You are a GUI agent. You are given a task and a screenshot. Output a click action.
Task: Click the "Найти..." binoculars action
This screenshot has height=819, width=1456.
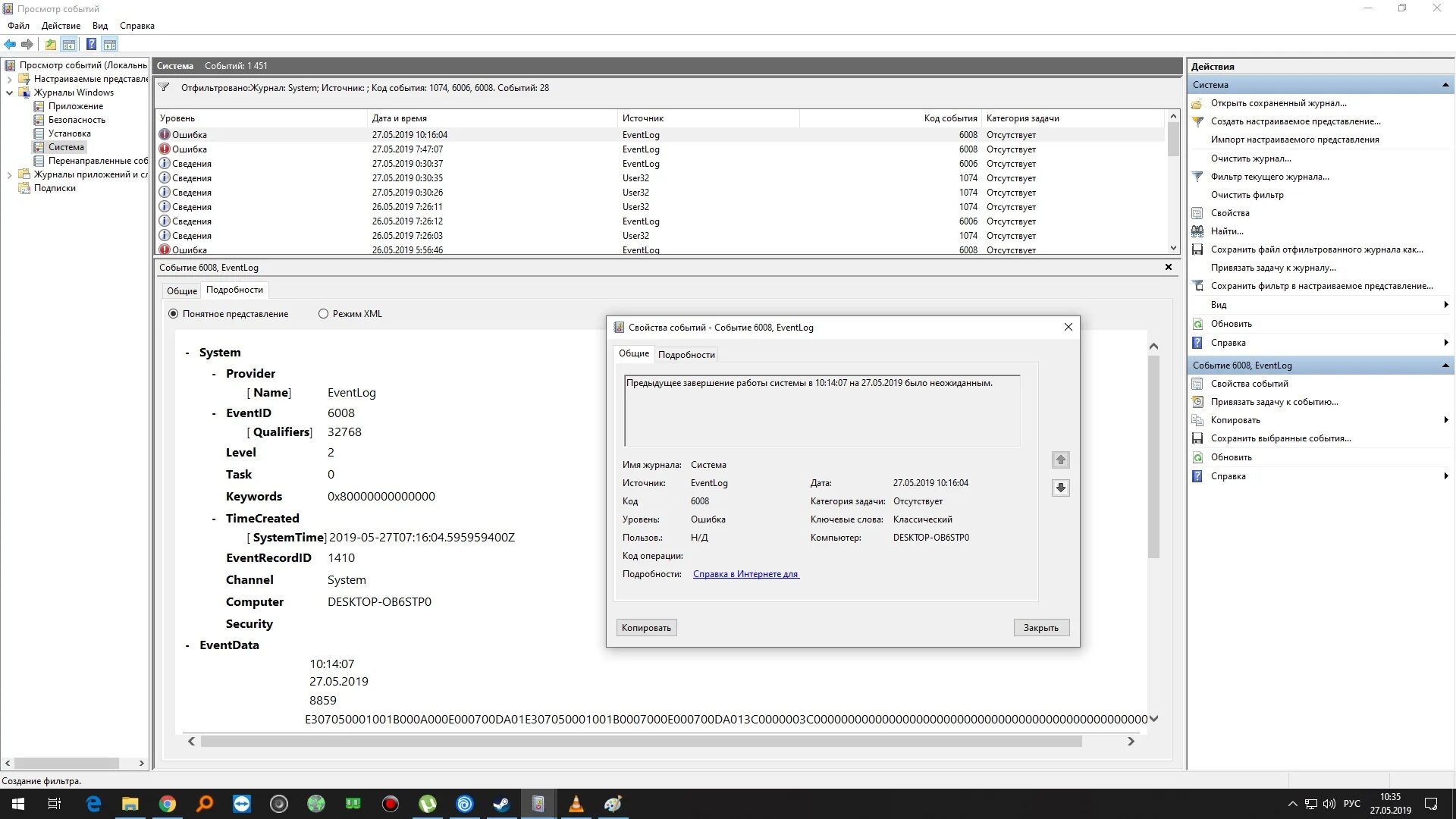pos(1226,231)
